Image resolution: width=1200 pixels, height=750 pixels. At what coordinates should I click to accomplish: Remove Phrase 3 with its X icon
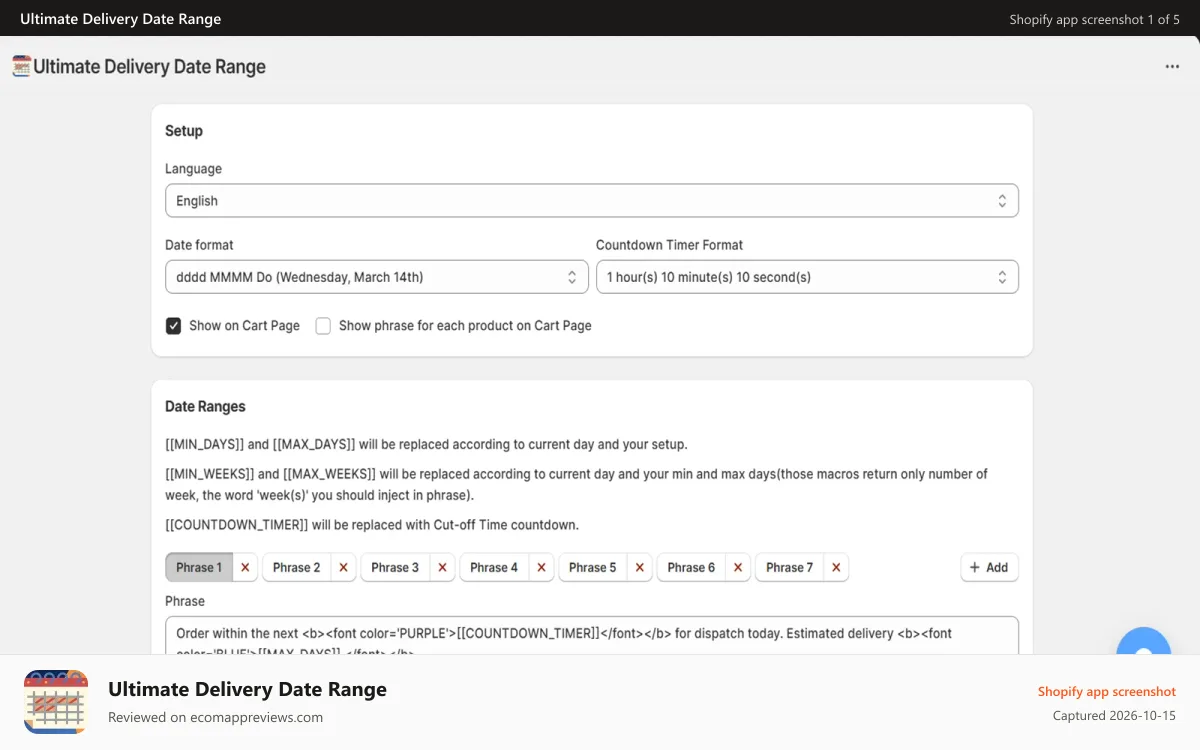442,567
